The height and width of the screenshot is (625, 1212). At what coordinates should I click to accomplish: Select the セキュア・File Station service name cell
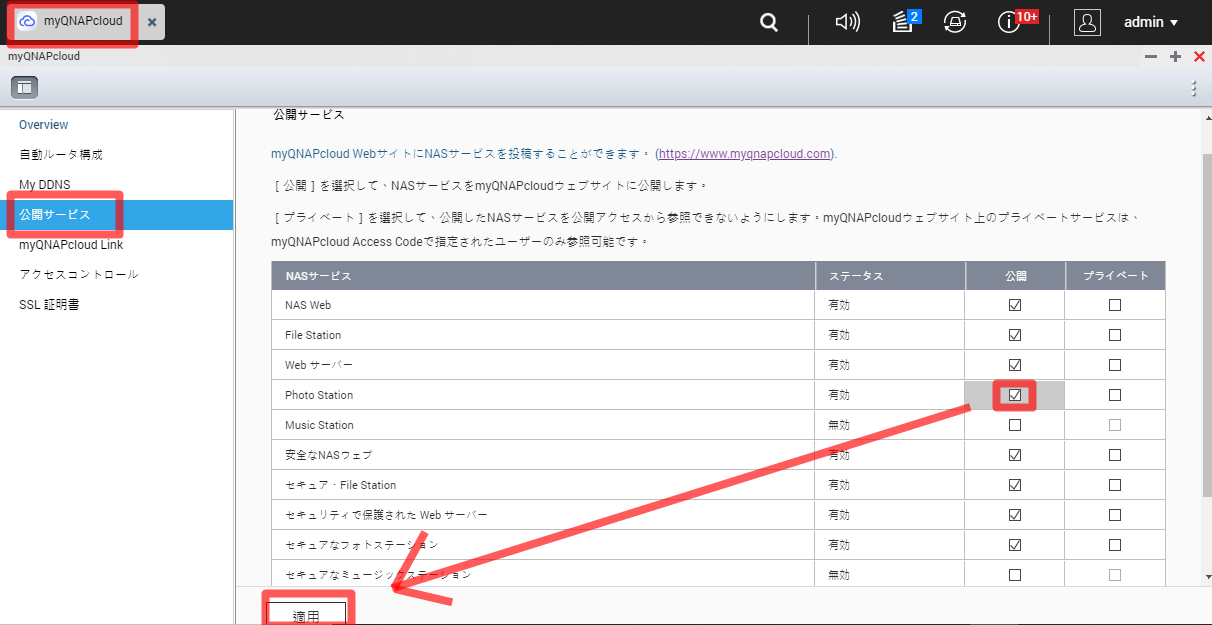point(543,485)
